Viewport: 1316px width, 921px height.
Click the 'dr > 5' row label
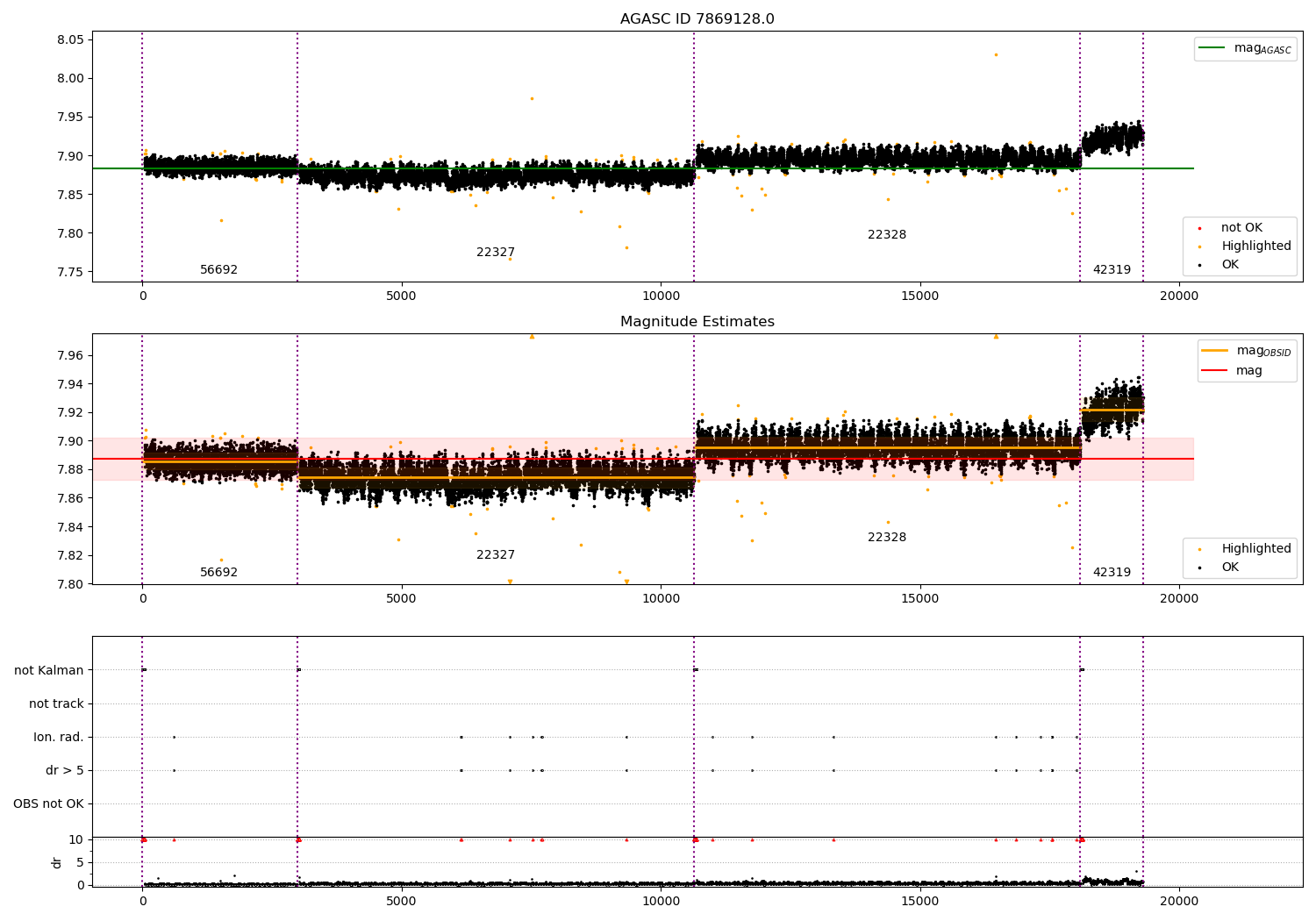pos(65,771)
